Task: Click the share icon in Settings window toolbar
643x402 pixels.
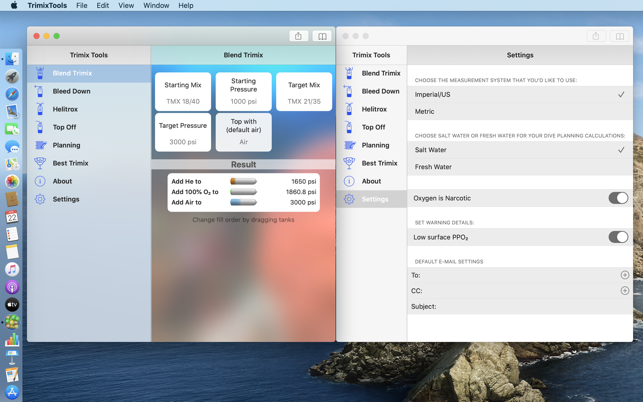Action: click(x=596, y=36)
